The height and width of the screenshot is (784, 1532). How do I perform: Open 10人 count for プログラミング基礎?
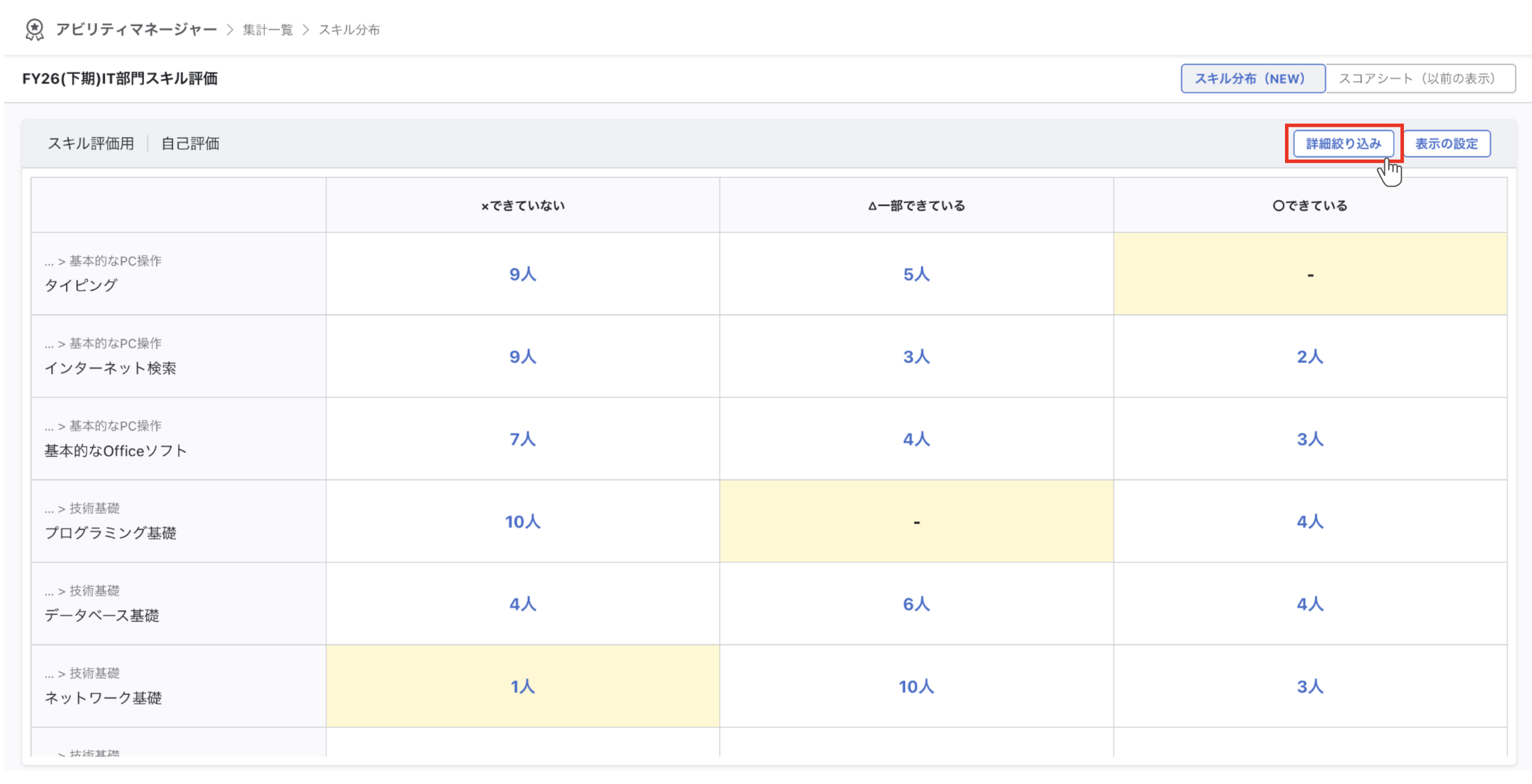523,521
